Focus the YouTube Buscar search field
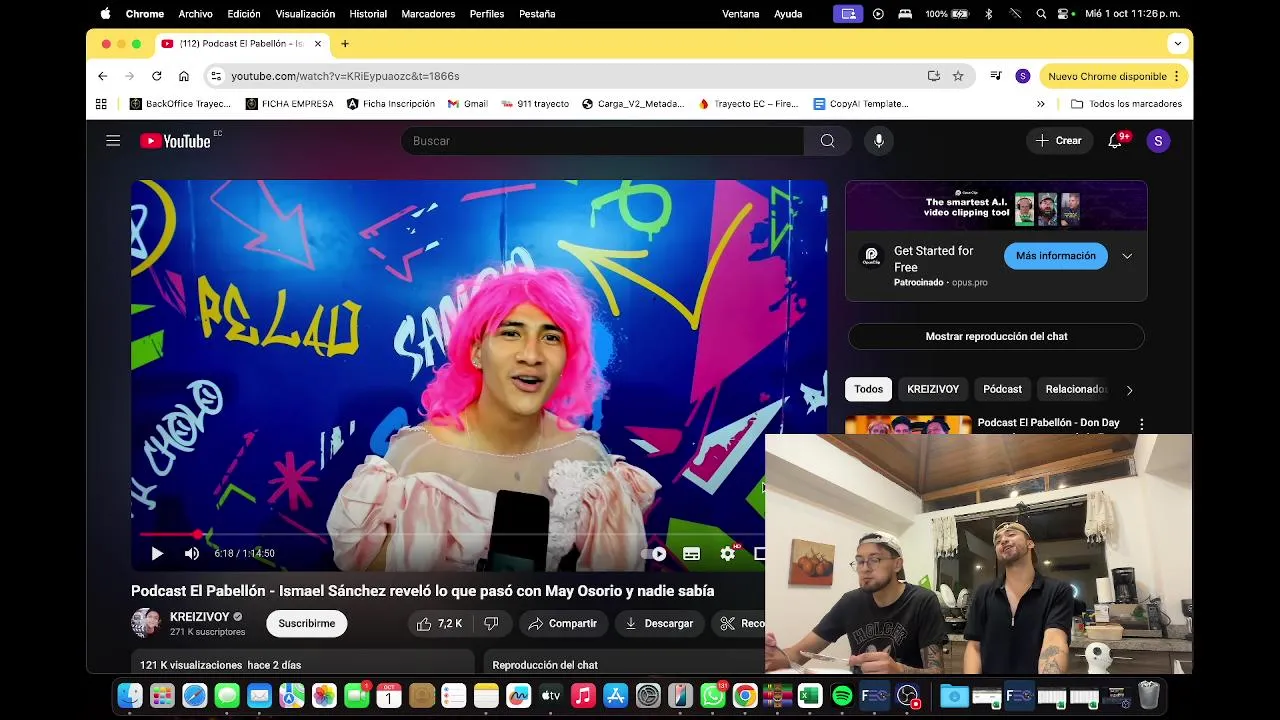This screenshot has height=720, width=1280. click(602, 141)
